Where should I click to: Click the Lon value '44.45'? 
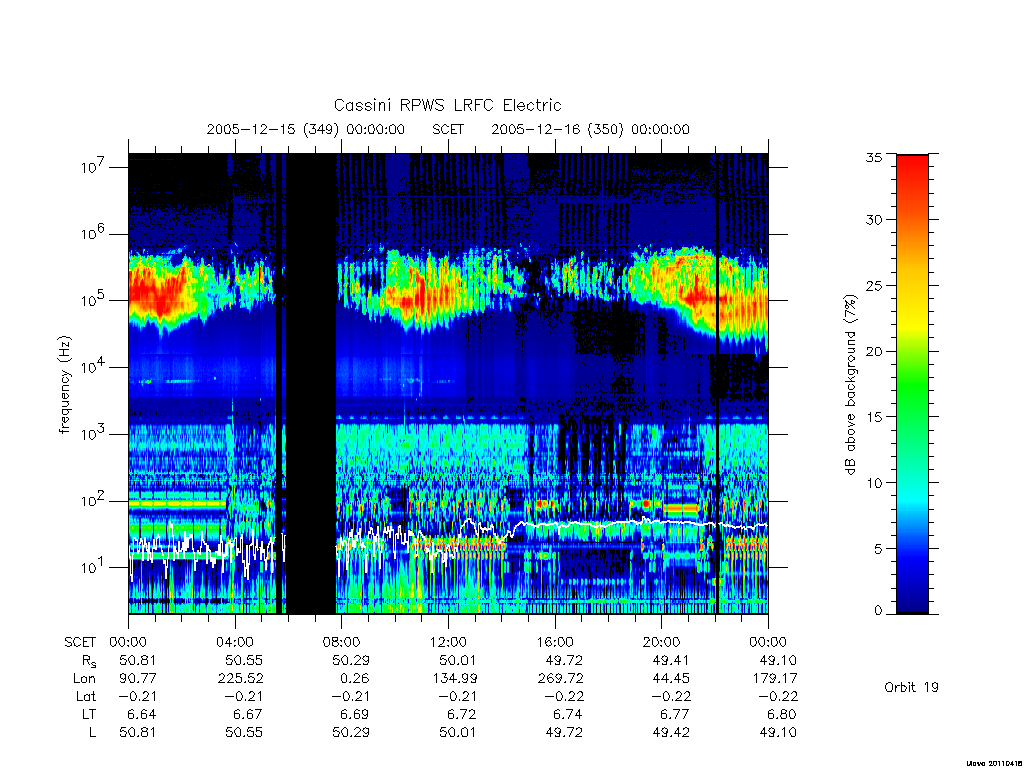671,679
